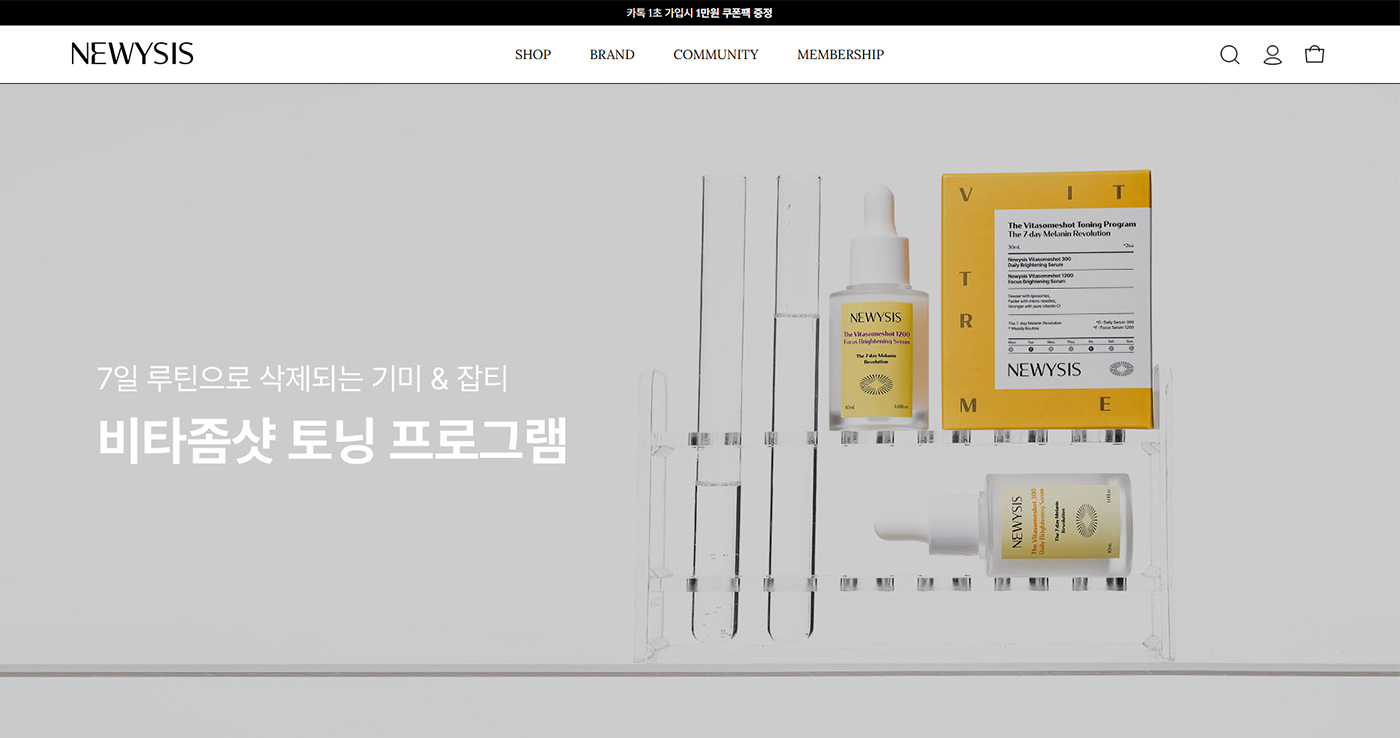Open the MEMBERSHIP menu

[x=840, y=55]
